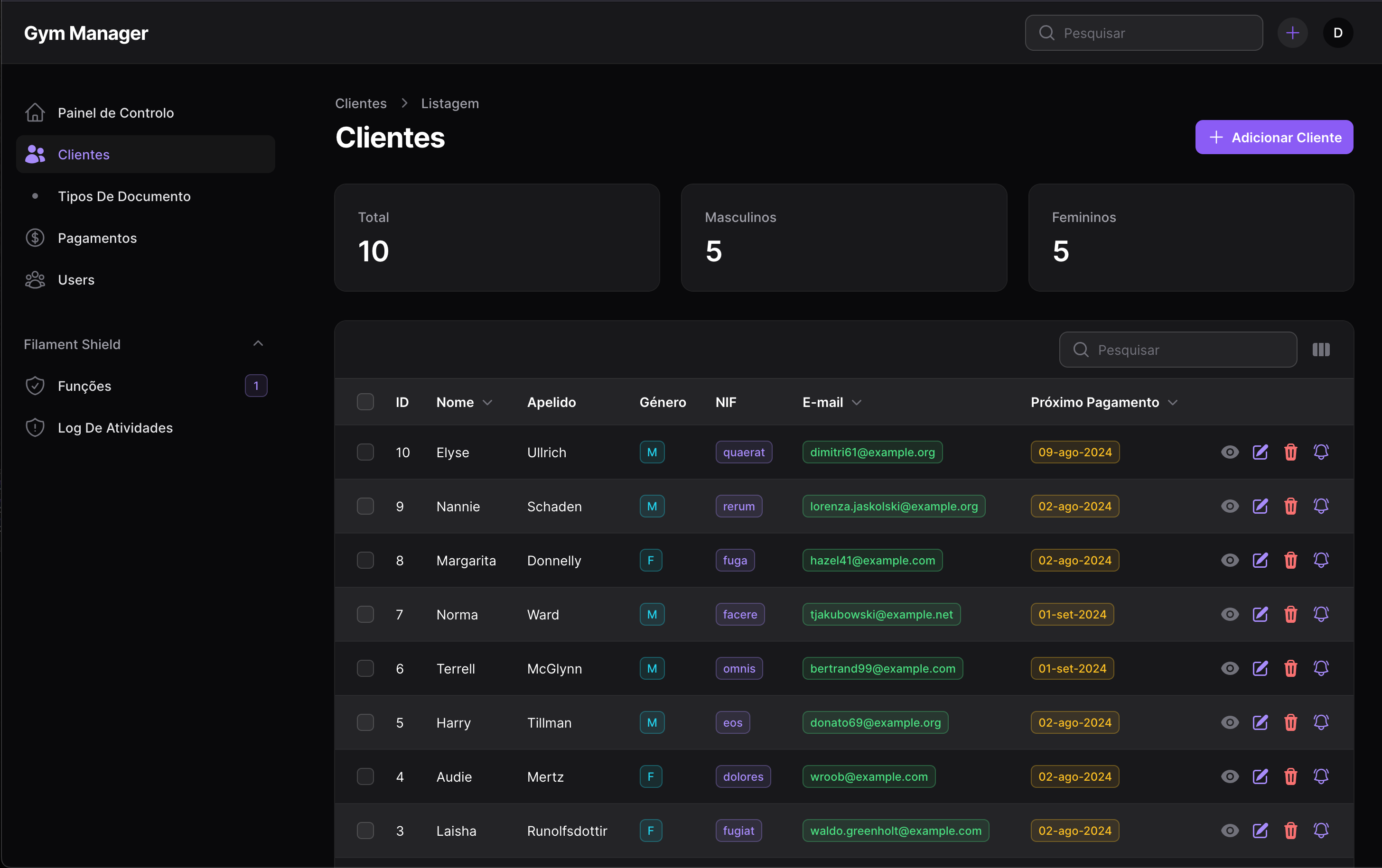Screen dimensions: 1382x868
Task: Check the row for Laisha Runolfsdottir
Action: [x=365, y=831]
